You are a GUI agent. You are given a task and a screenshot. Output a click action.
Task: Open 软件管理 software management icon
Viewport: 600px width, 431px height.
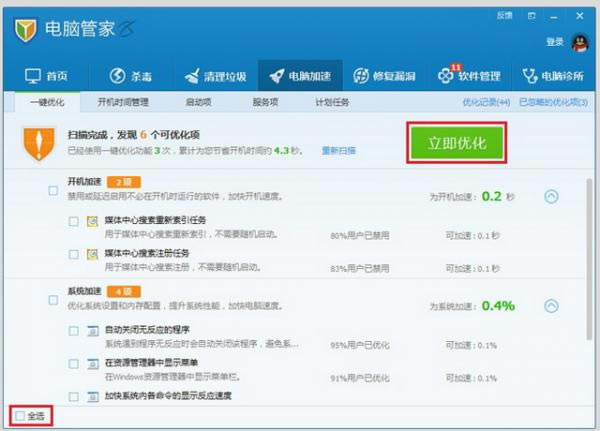446,76
